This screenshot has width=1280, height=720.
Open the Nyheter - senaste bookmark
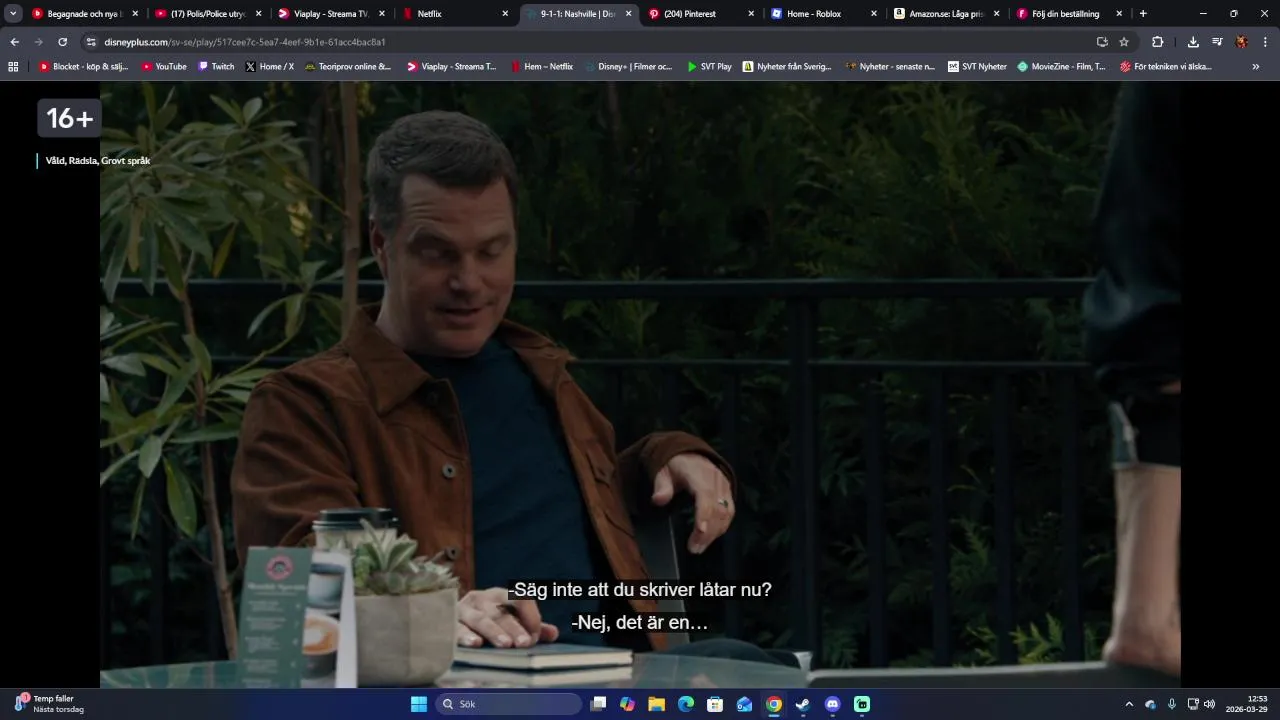[890, 66]
